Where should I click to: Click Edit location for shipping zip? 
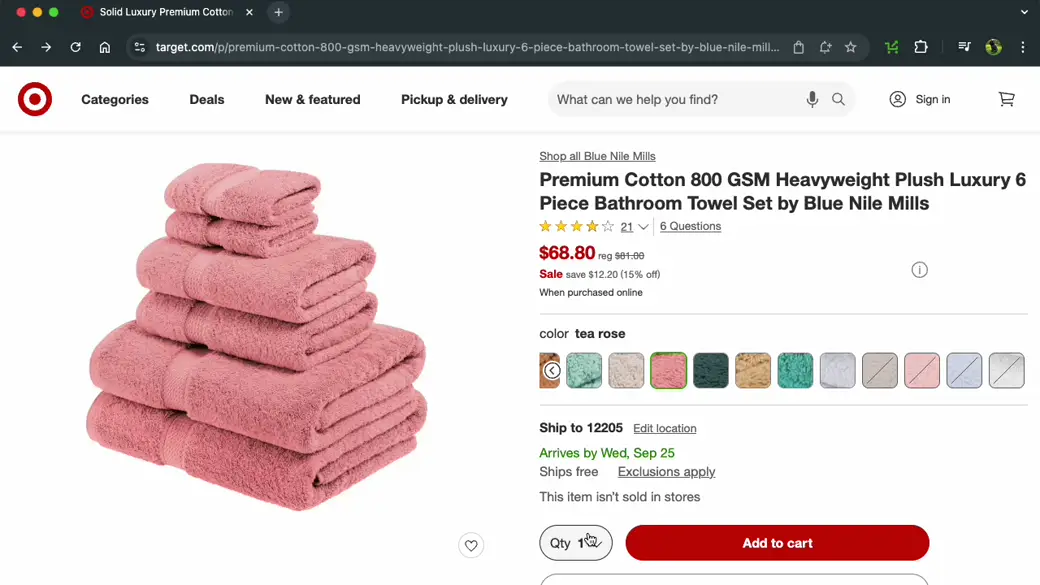tap(664, 428)
